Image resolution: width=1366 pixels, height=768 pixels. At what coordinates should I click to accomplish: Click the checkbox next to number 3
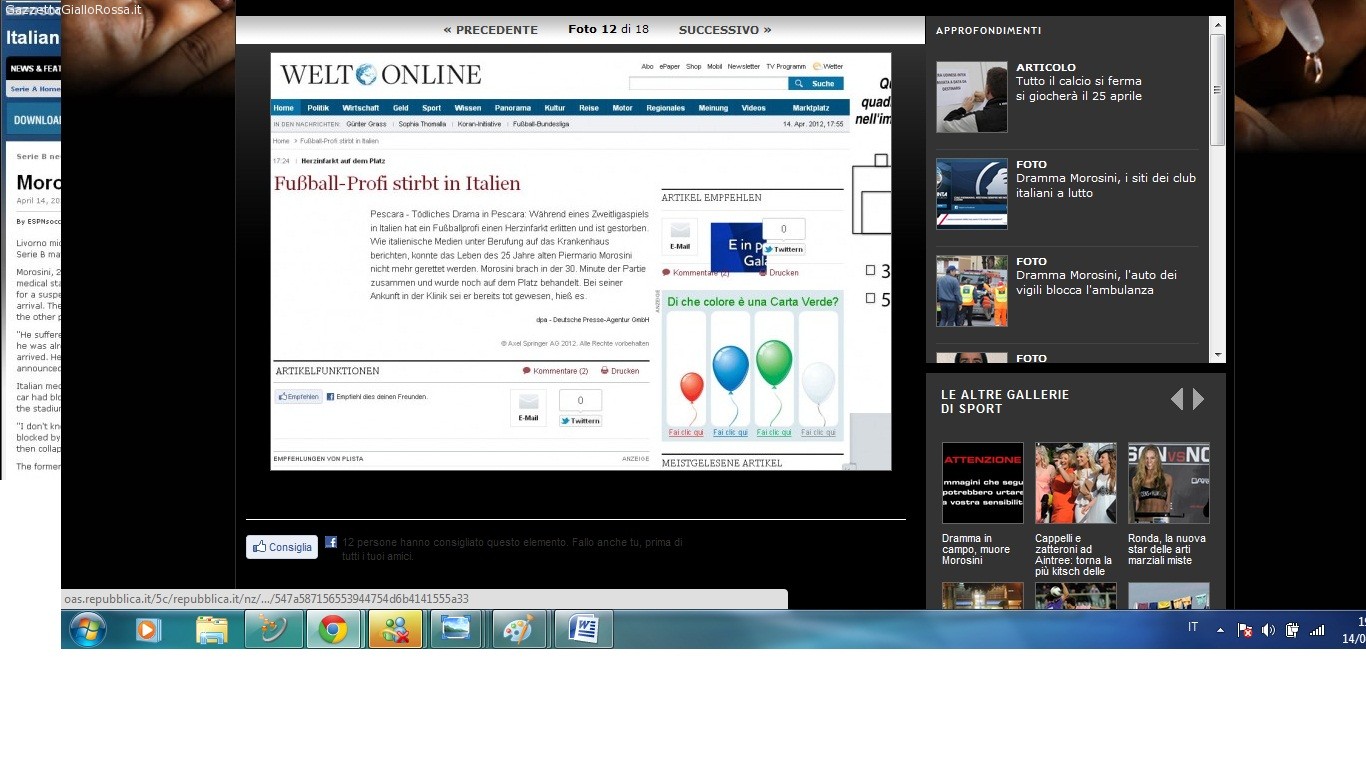[x=871, y=270]
